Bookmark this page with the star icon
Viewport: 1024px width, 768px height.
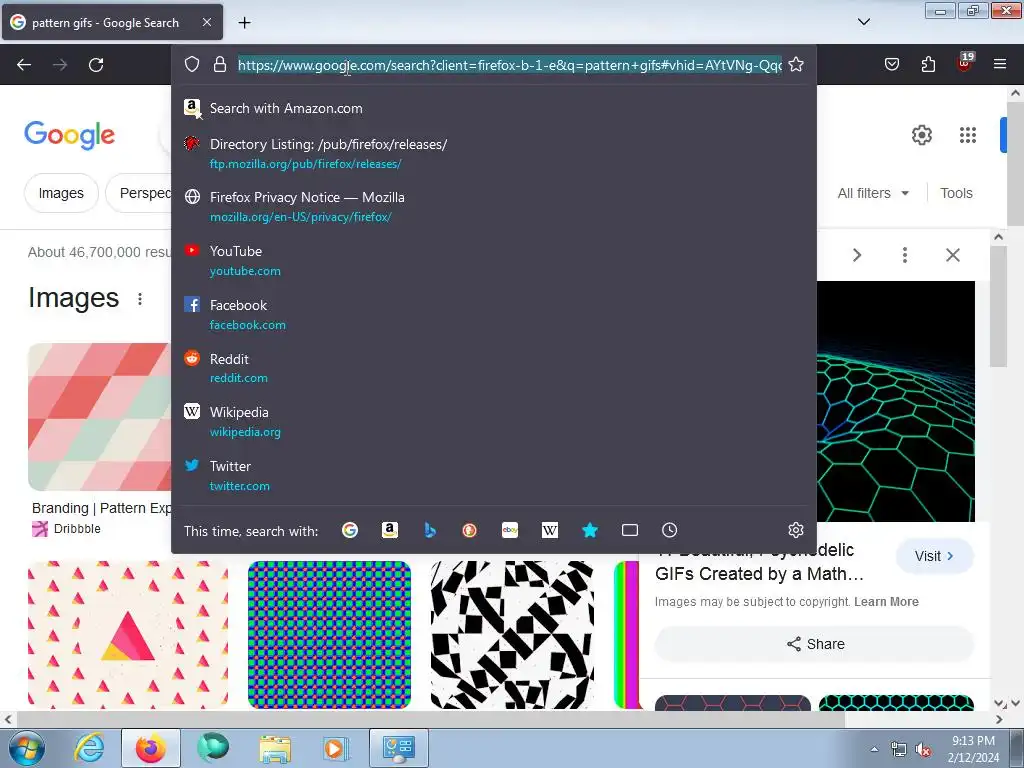795,65
